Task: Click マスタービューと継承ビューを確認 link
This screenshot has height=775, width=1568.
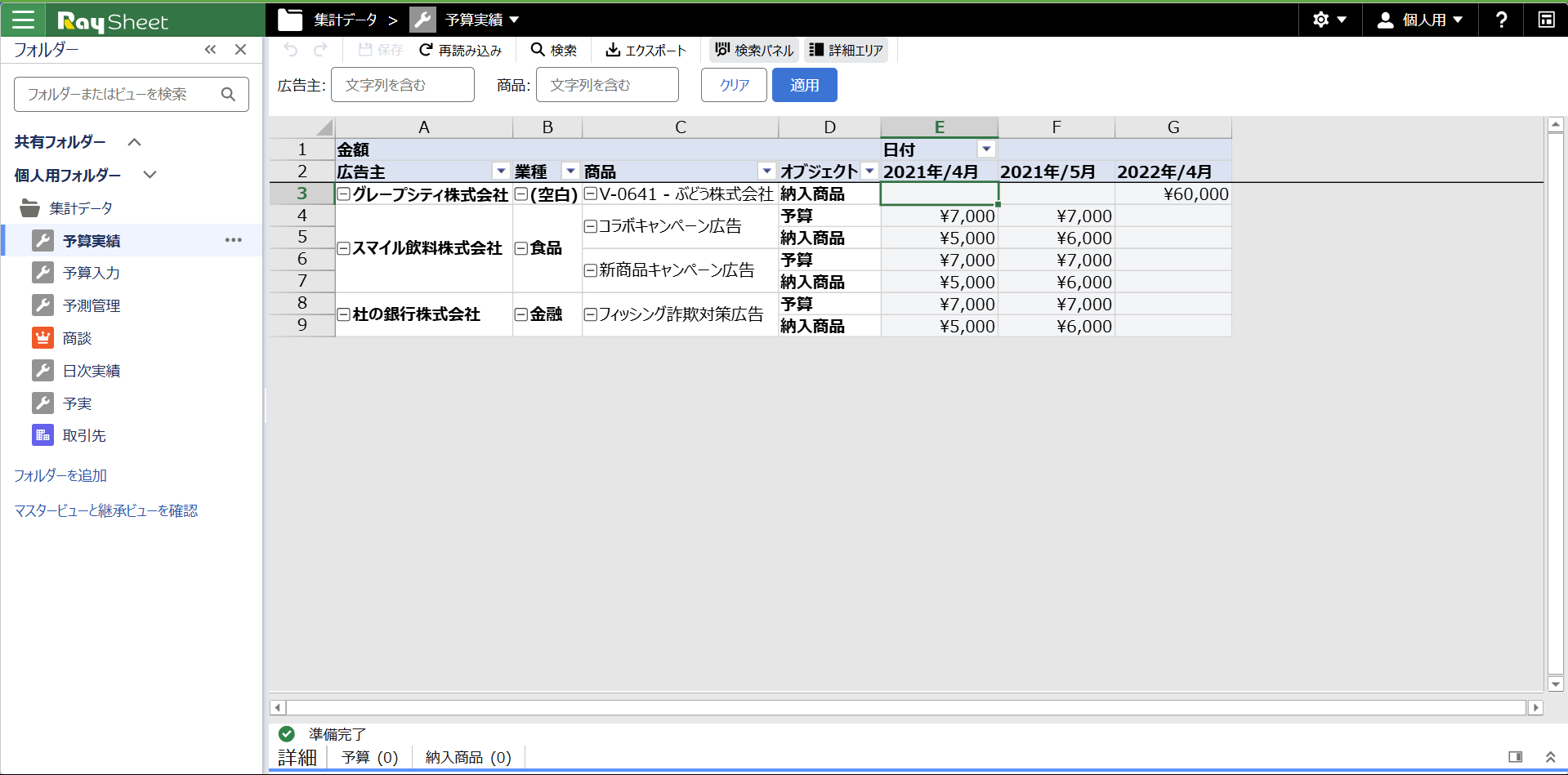Action: [106, 510]
